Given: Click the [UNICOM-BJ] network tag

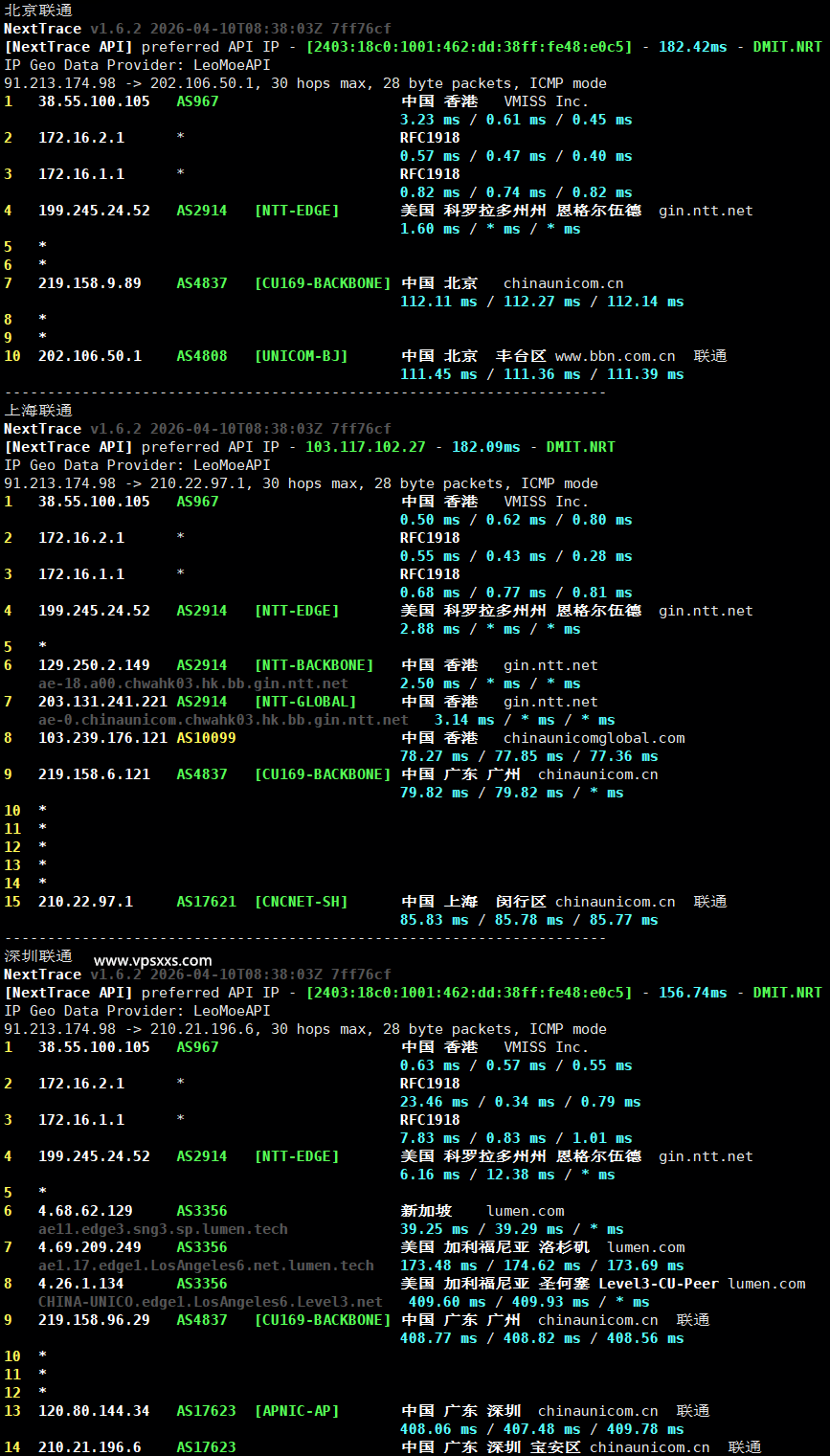Looking at the screenshot, I should tap(301, 356).
